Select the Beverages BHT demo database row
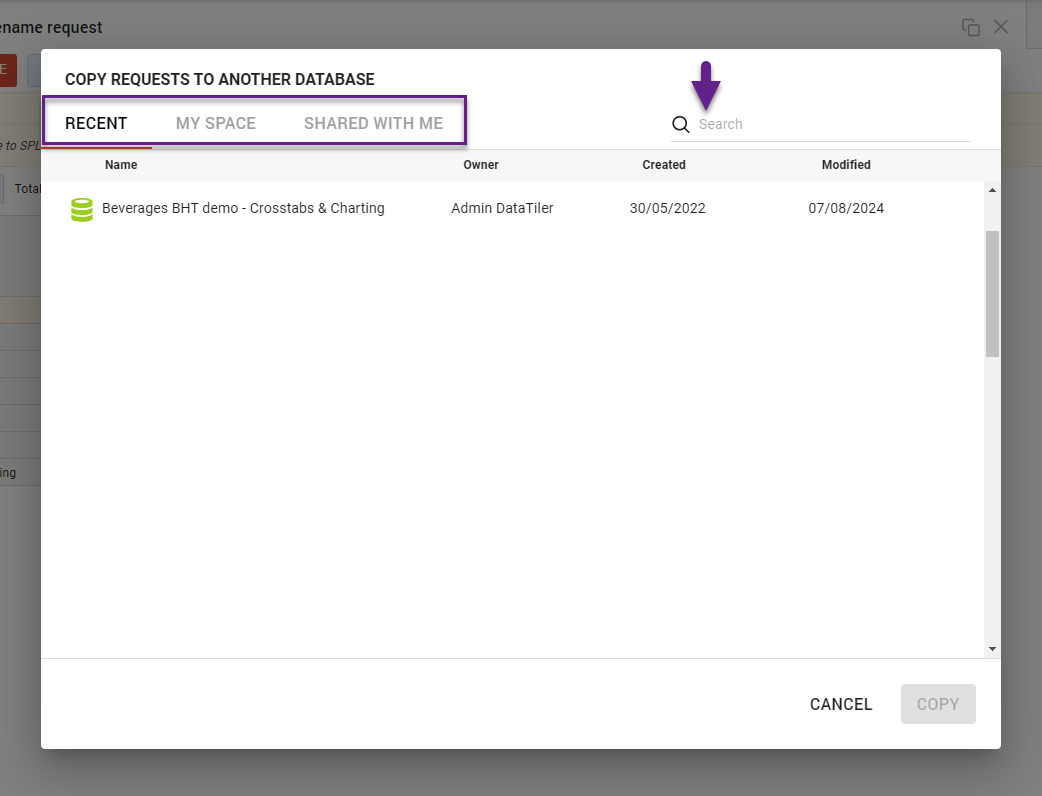Image resolution: width=1042 pixels, height=796 pixels. click(x=450, y=208)
